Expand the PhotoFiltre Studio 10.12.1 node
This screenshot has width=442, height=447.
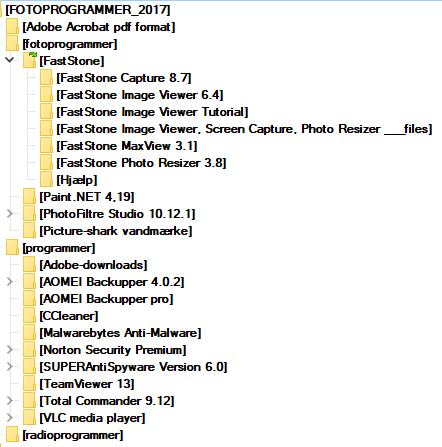point(10,214)
